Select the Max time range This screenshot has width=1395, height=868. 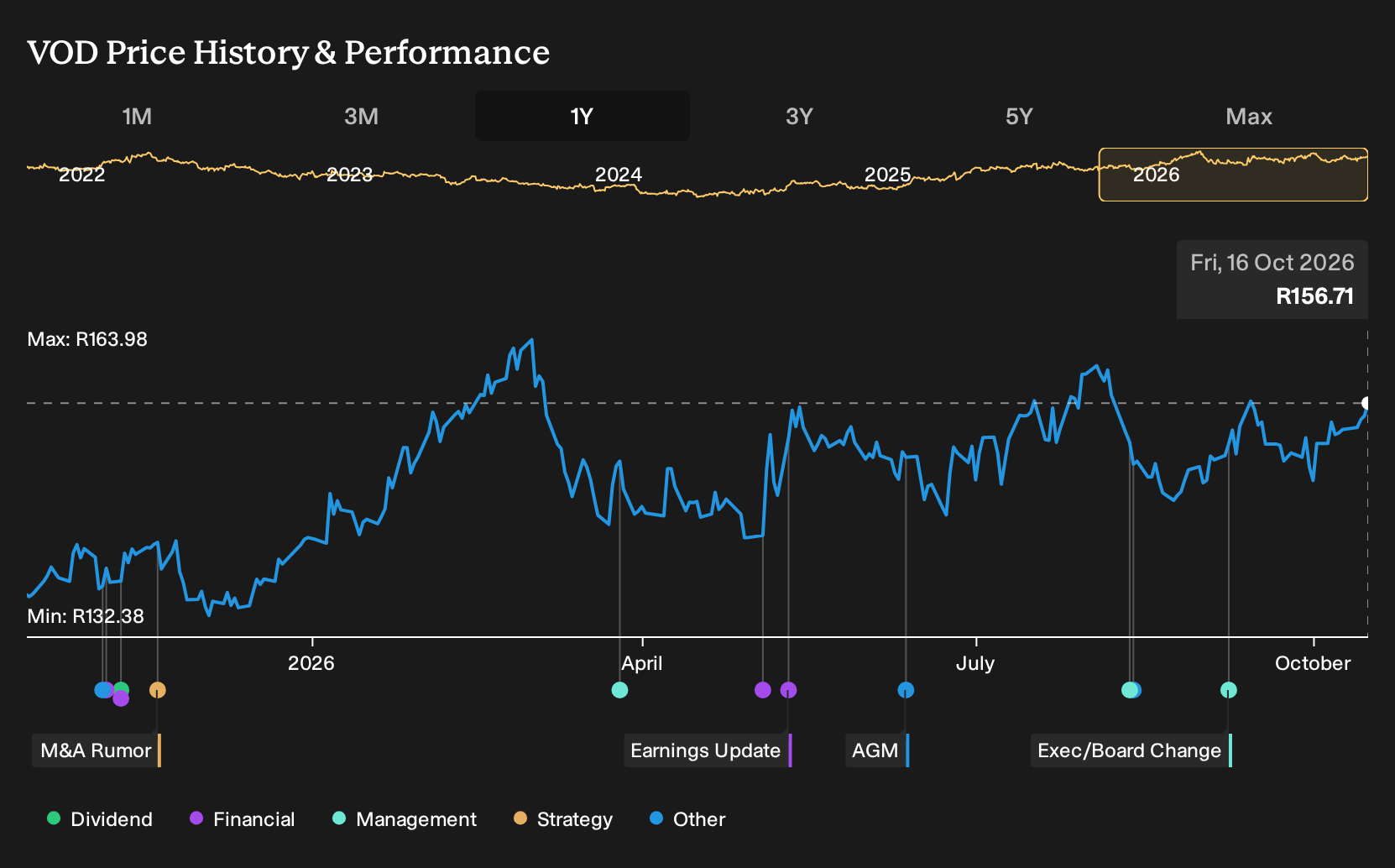coord(1249,116)
